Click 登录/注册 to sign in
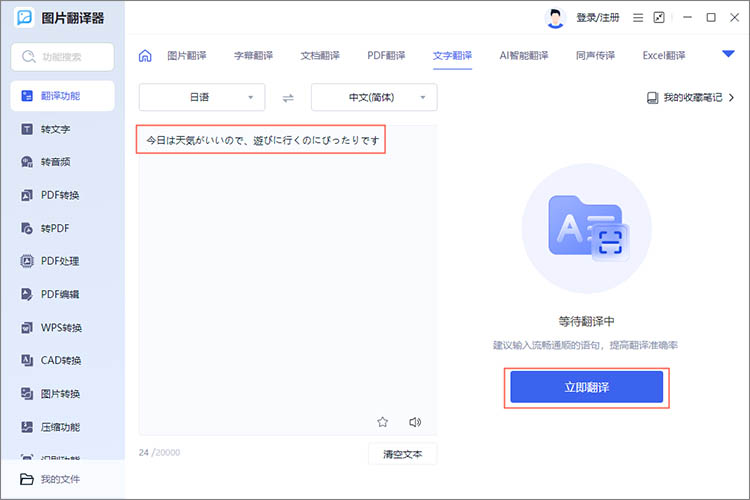Image resolution: width=750 pixels, height=500 pixels. click(597, 18)
